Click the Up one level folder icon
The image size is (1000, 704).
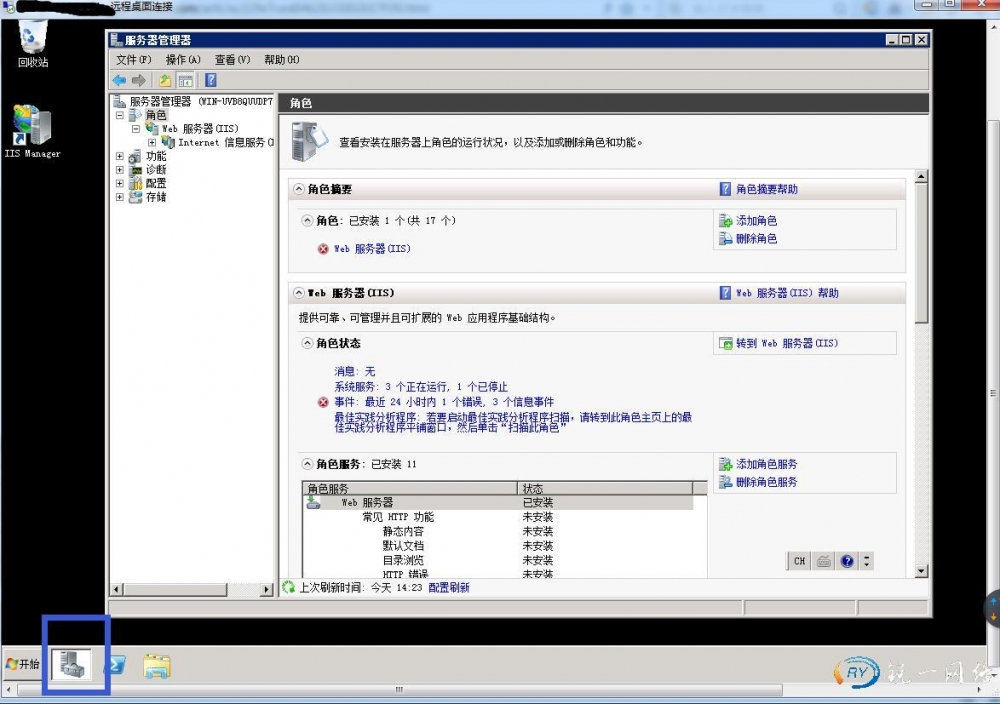[163, 80]
